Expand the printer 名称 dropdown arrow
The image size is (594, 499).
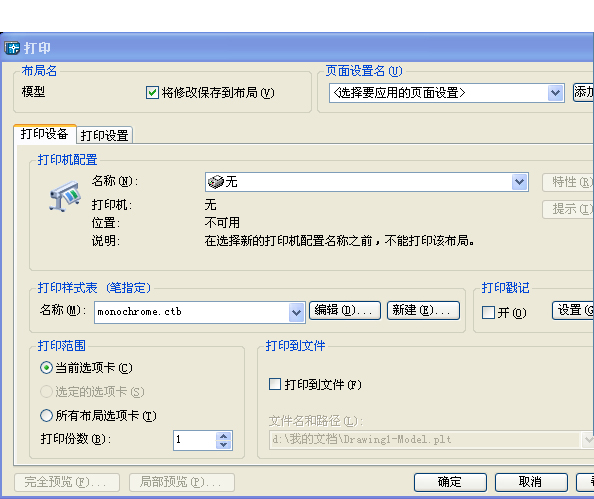coord(519,182)
